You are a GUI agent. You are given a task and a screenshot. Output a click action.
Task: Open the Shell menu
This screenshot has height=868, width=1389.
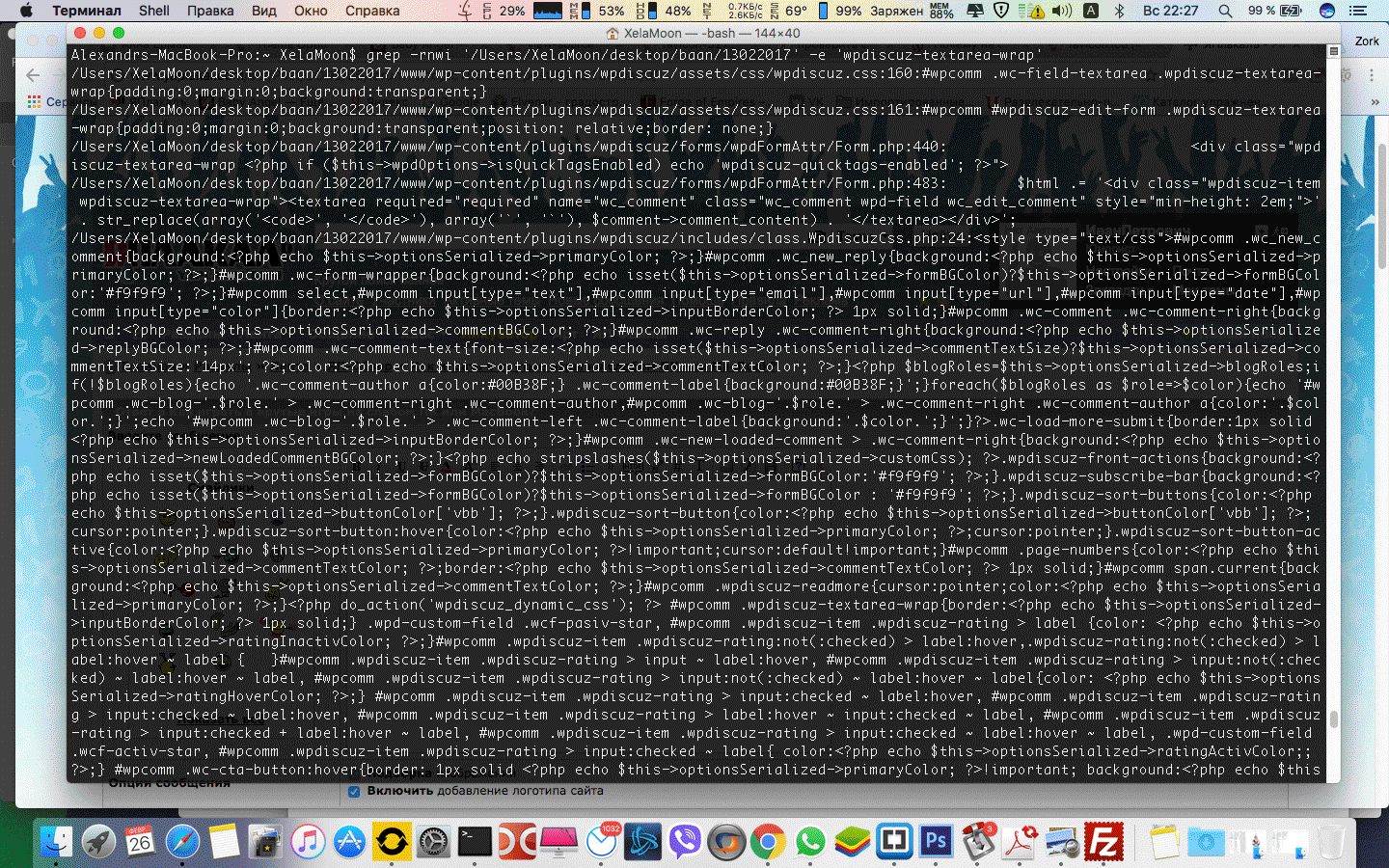pos(154,11)
